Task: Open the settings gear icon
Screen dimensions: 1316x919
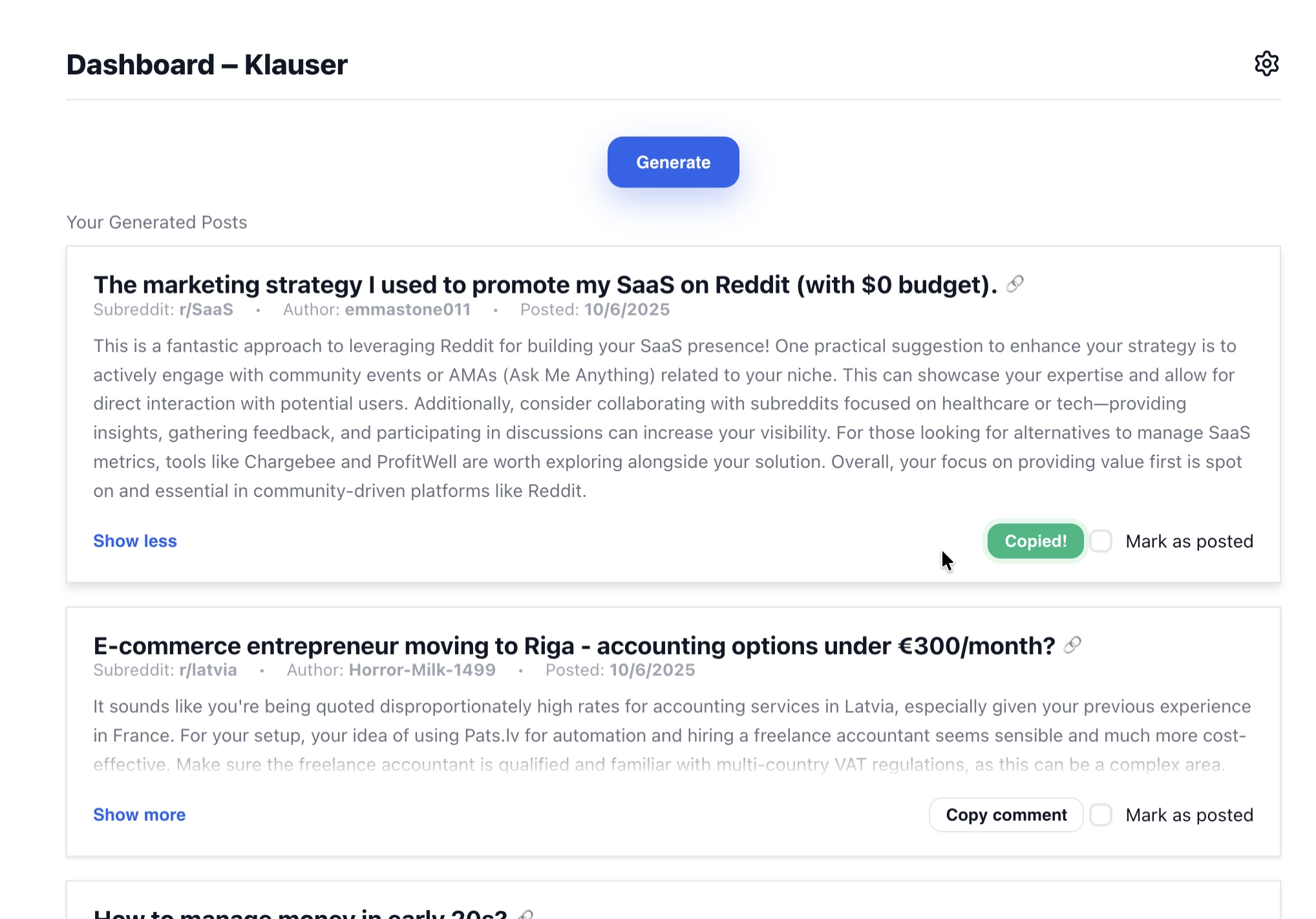Action: 1266,63
